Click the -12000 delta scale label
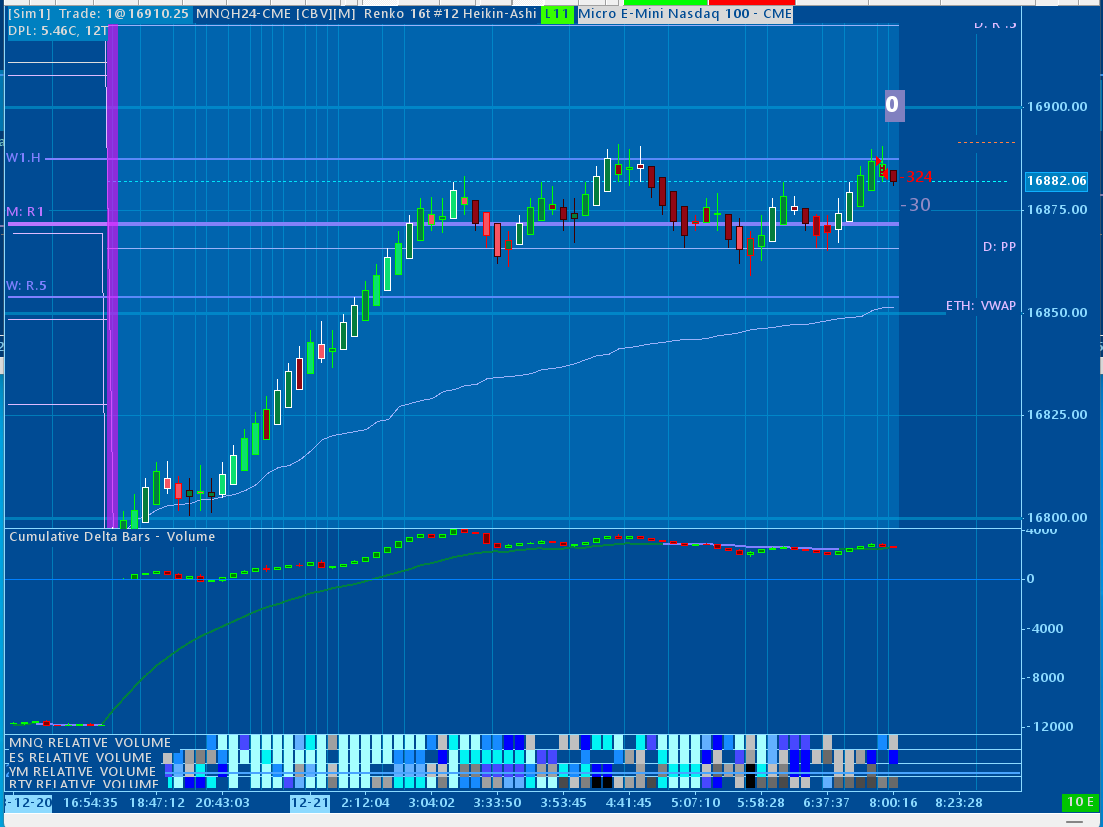 click(1050, 726)
